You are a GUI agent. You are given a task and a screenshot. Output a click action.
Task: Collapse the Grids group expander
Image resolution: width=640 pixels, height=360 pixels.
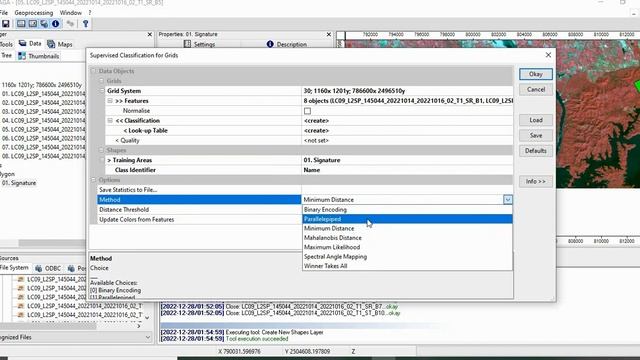tap(102, 81)
